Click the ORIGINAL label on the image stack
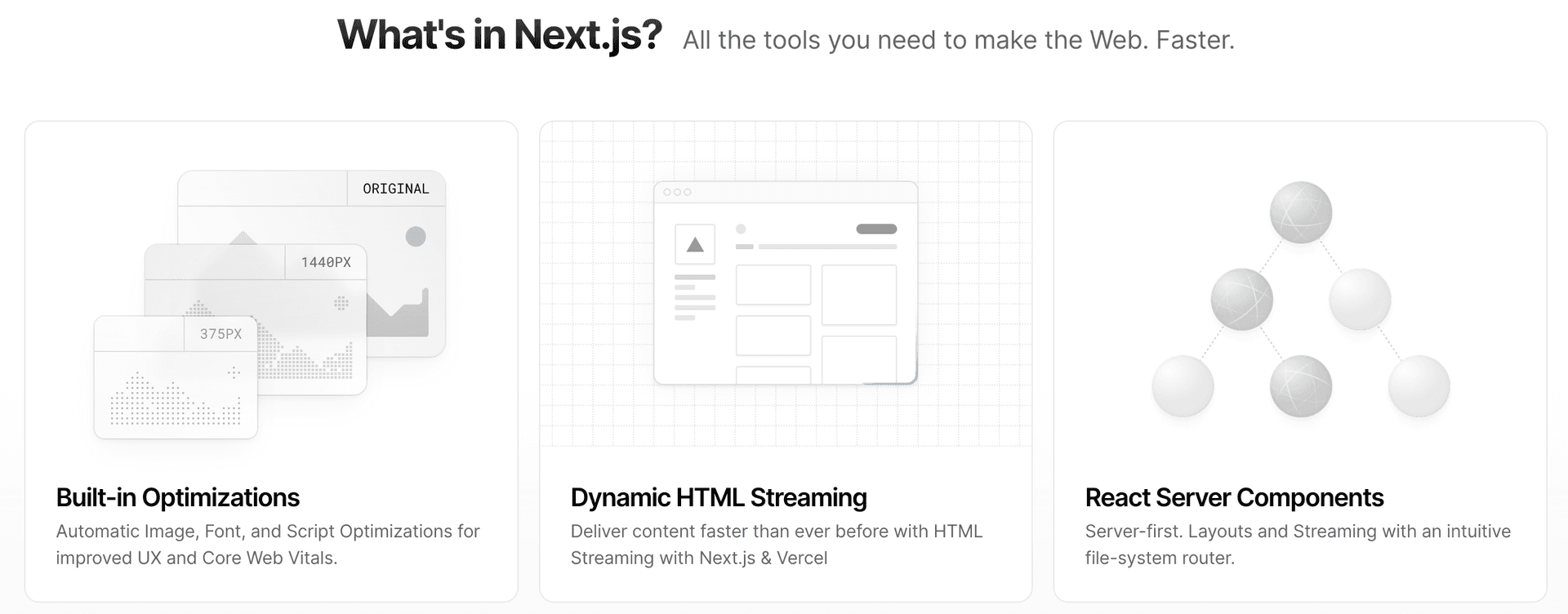The height and width of the screenshot is (614, 1568). click(x=395, y=189)
